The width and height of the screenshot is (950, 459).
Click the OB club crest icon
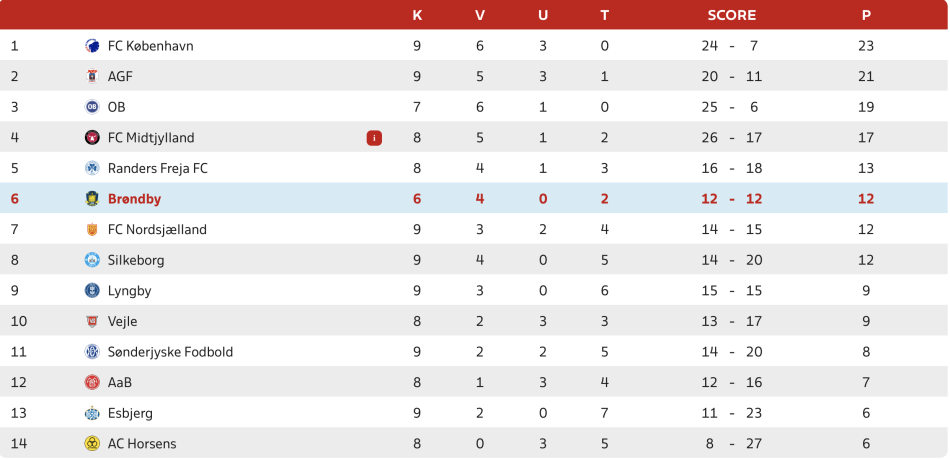point(92,107)
